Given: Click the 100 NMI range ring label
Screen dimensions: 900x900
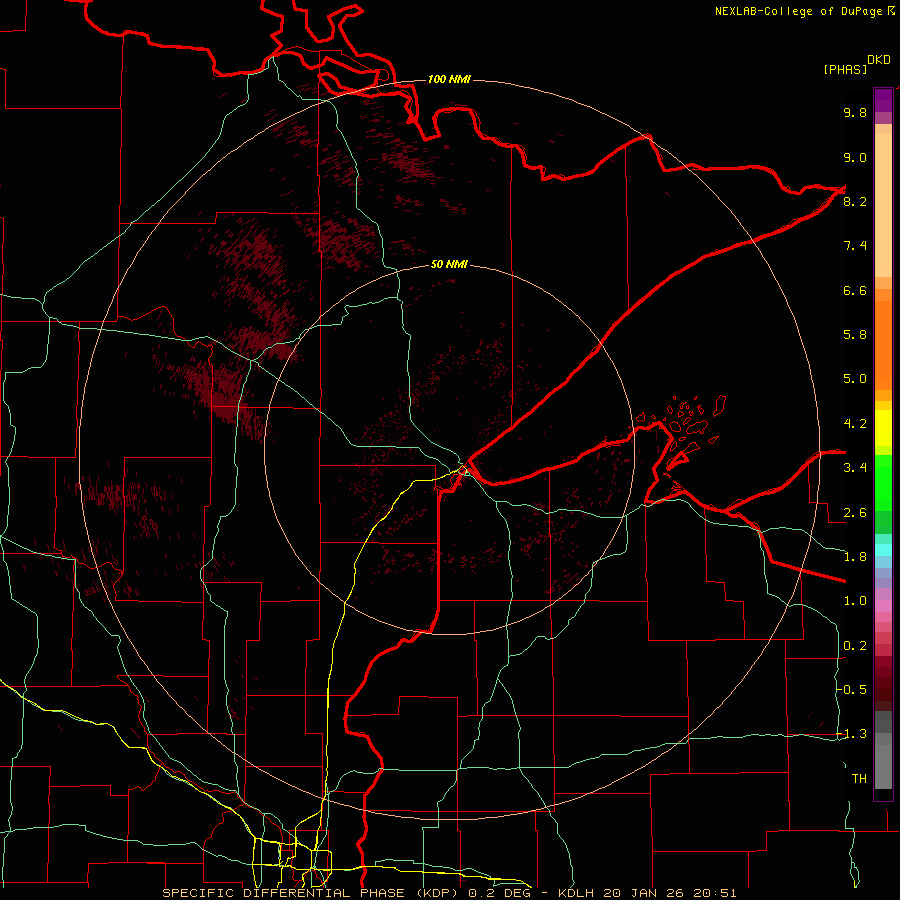Looking at the screenshot, I should pos(449,79).
